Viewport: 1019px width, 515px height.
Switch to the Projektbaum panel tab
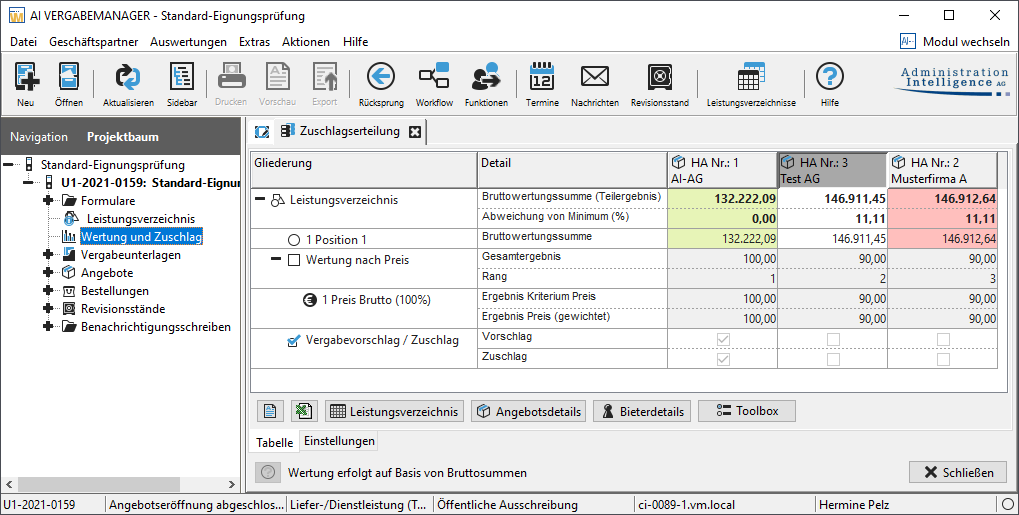[123, 137]
